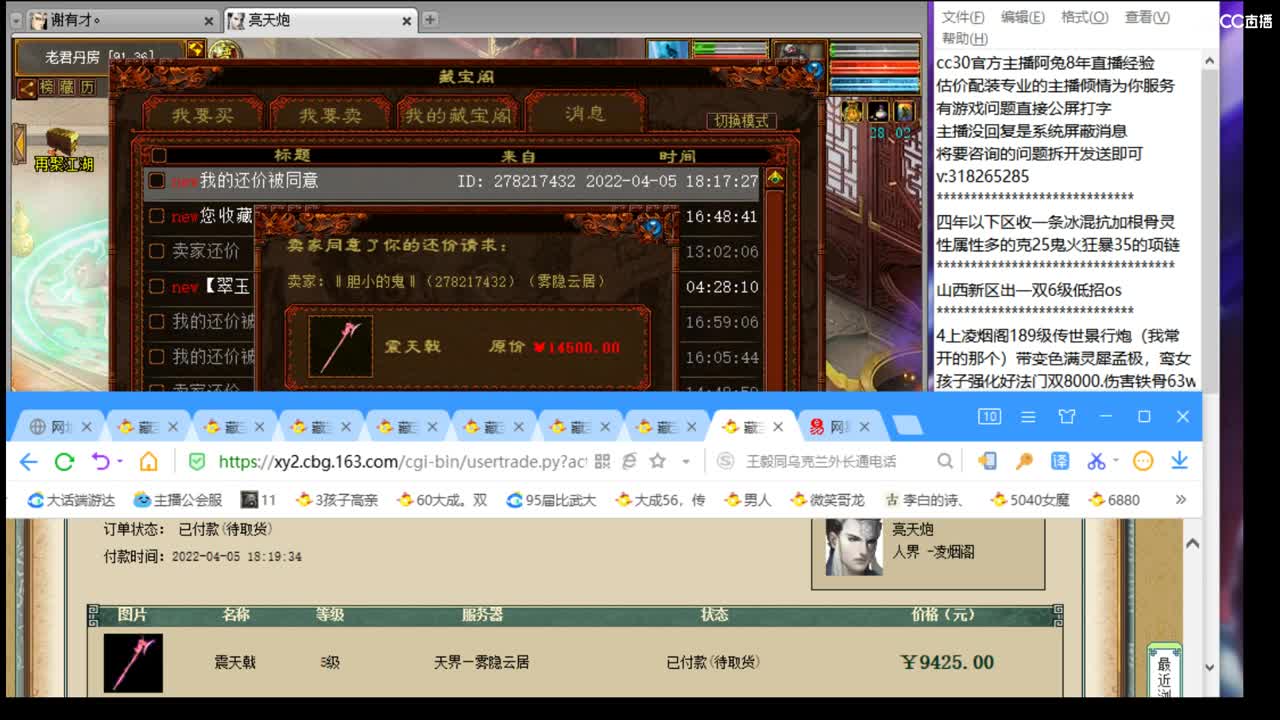The height and width of the screenshot is (720, 1280).
Task: Select the scissors screenshot tool
Action: tap(1096, 461)
